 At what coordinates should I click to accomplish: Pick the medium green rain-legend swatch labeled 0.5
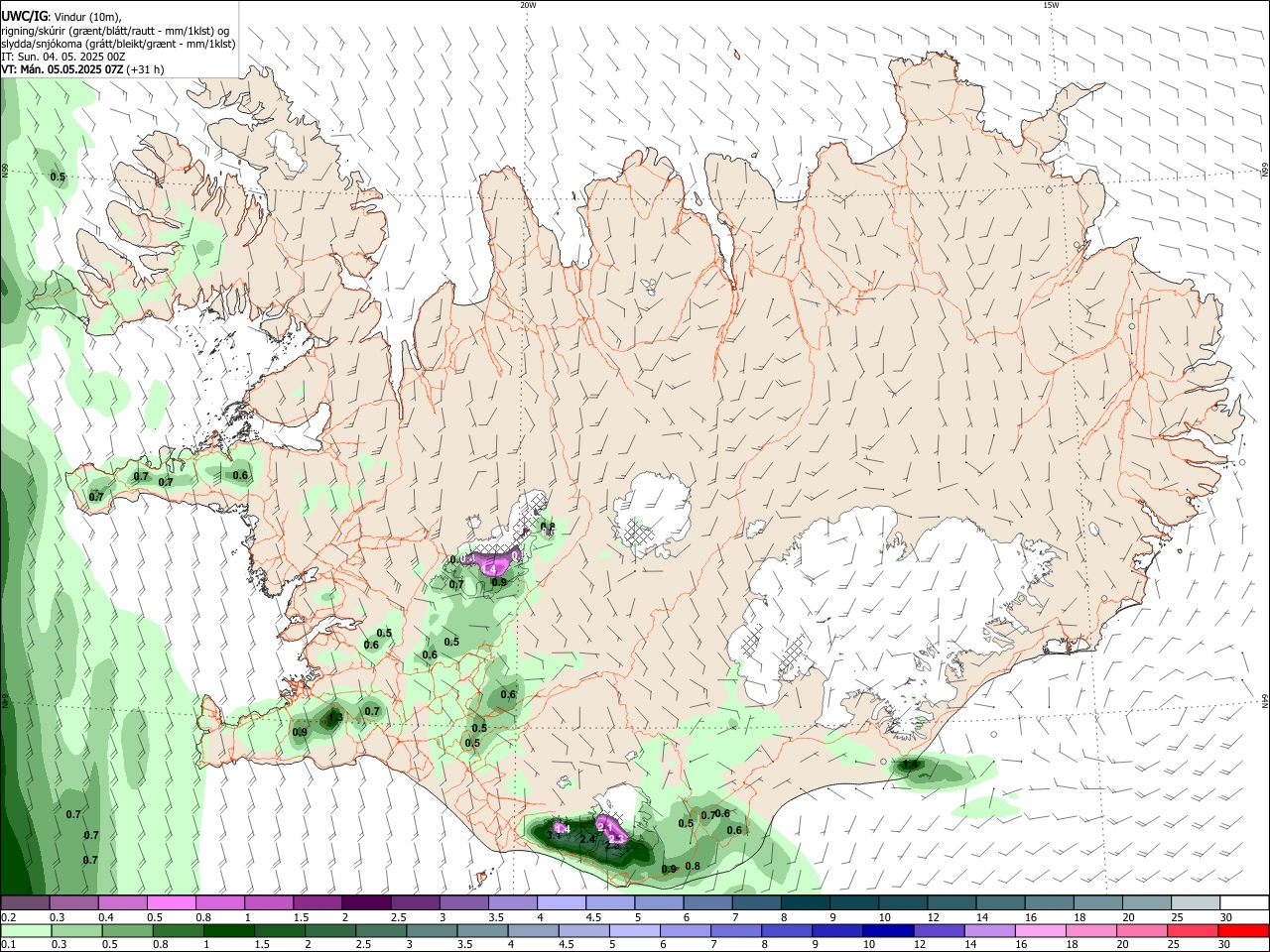point(128,930)
